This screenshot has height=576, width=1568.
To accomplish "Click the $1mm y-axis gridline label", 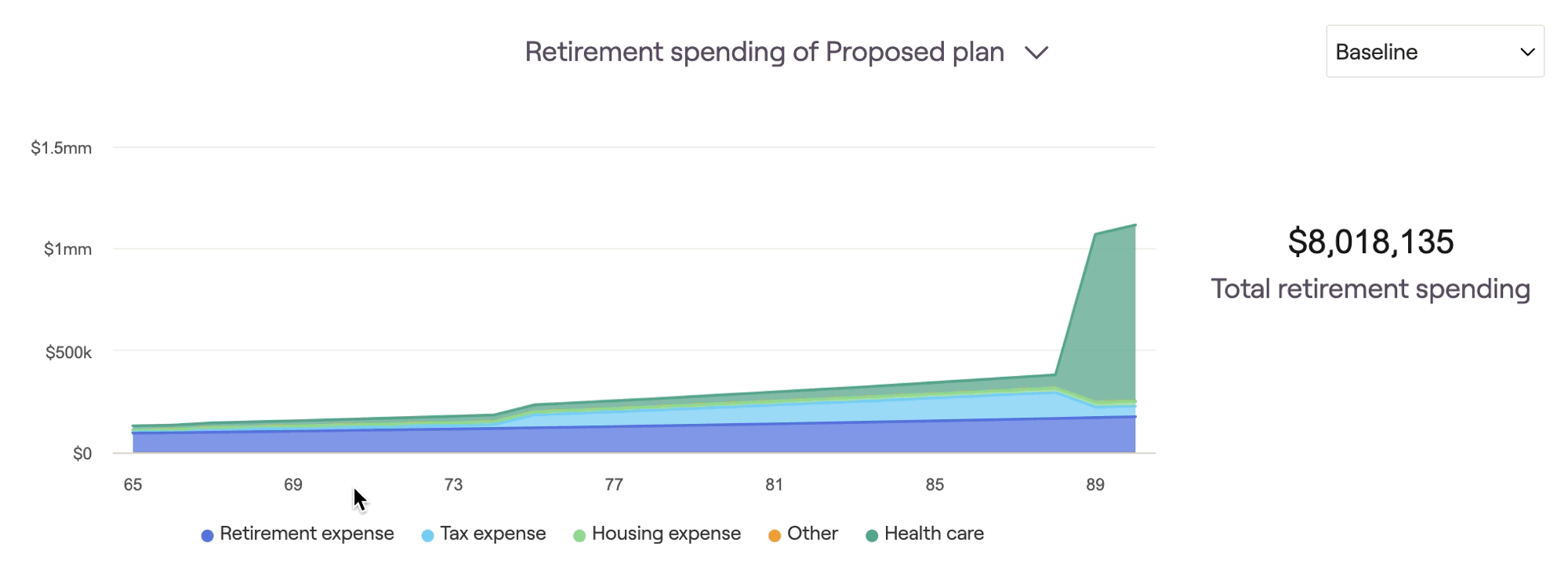I will [x=67, y=249].
